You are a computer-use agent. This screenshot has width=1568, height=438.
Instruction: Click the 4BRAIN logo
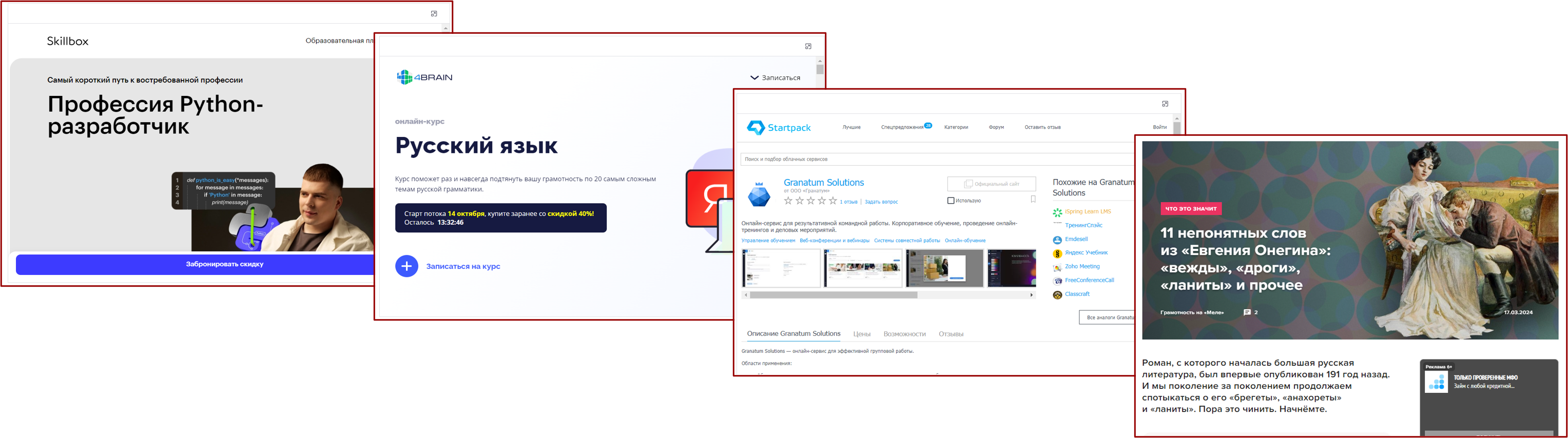(x=424, y=77)
